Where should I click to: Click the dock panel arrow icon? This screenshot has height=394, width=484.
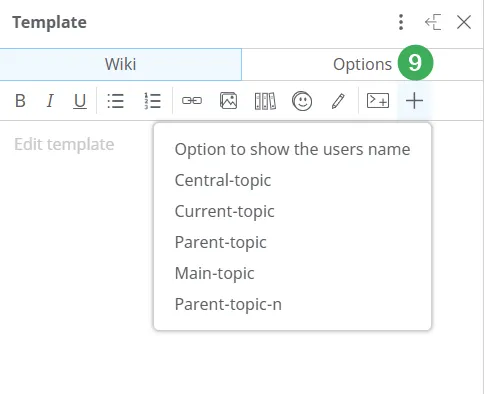coord(433,22)
